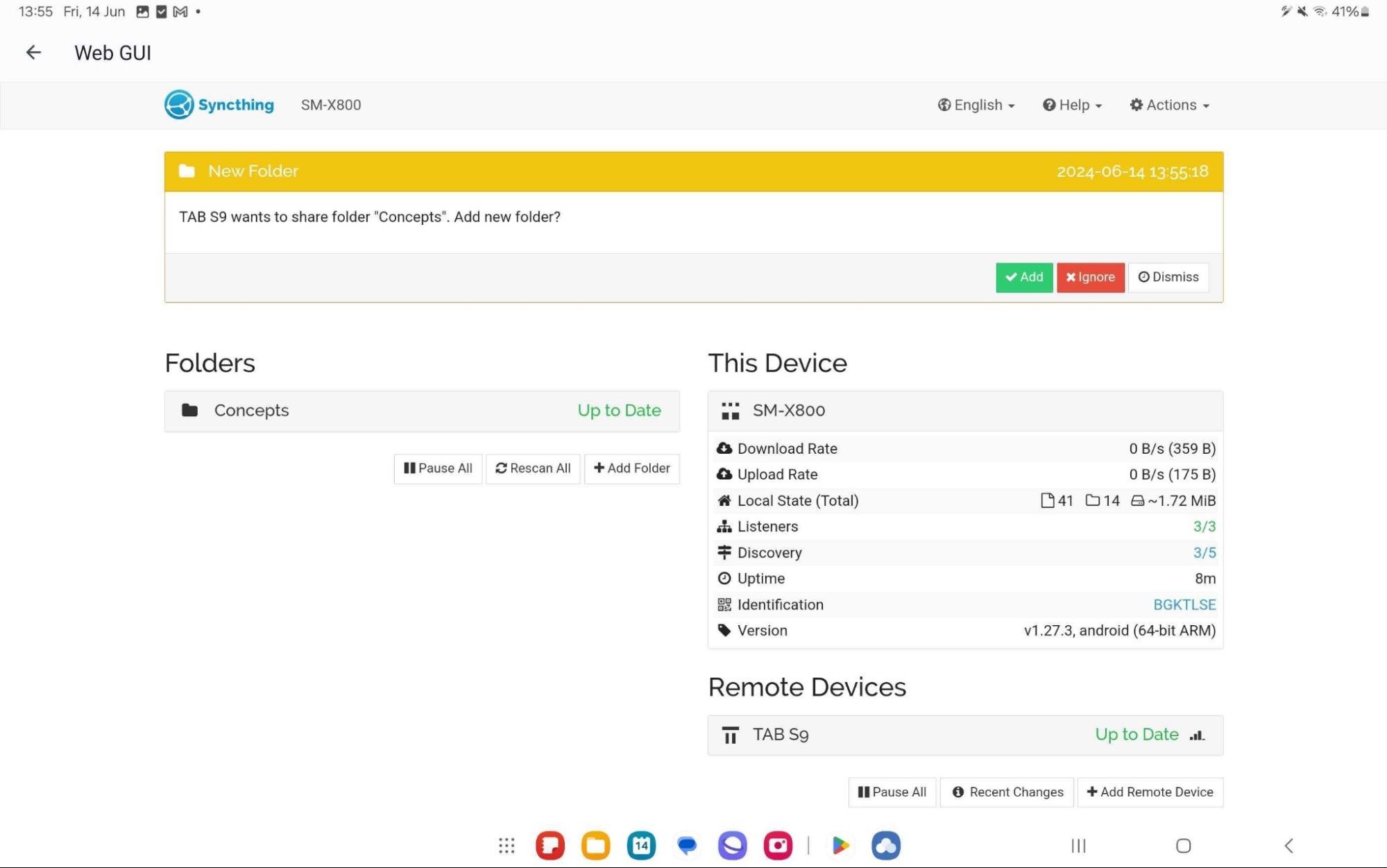Click the Syncthing logo

pos(219,105)
